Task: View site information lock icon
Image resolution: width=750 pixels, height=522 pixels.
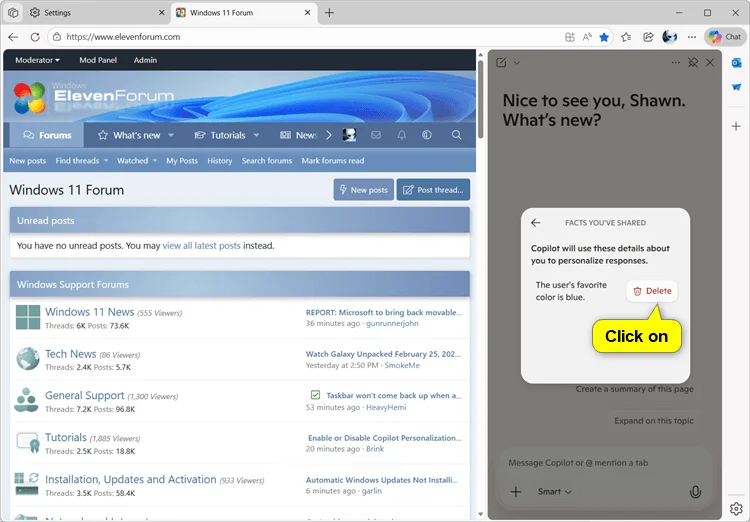Action: [x=57, y=37]
